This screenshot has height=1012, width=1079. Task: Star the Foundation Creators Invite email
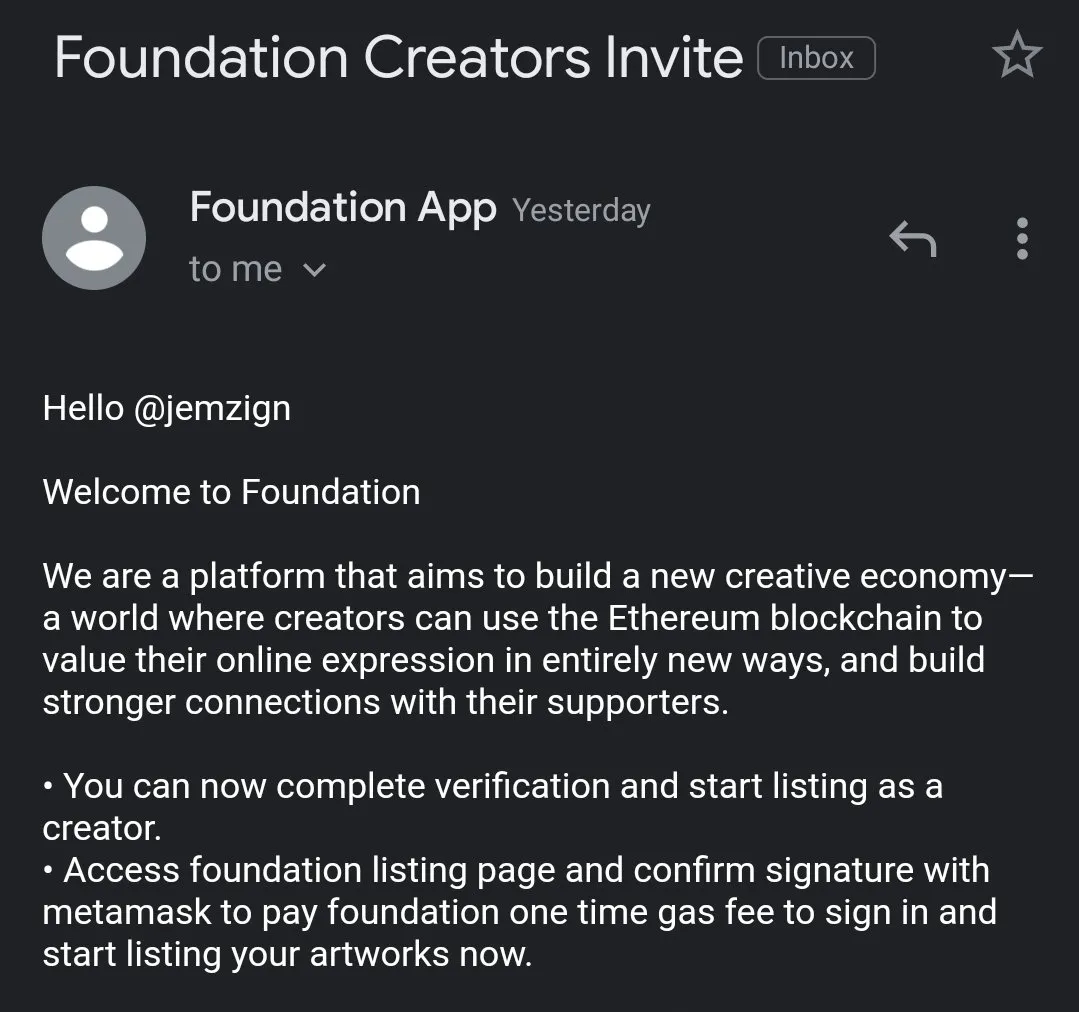coord(1017,55)
